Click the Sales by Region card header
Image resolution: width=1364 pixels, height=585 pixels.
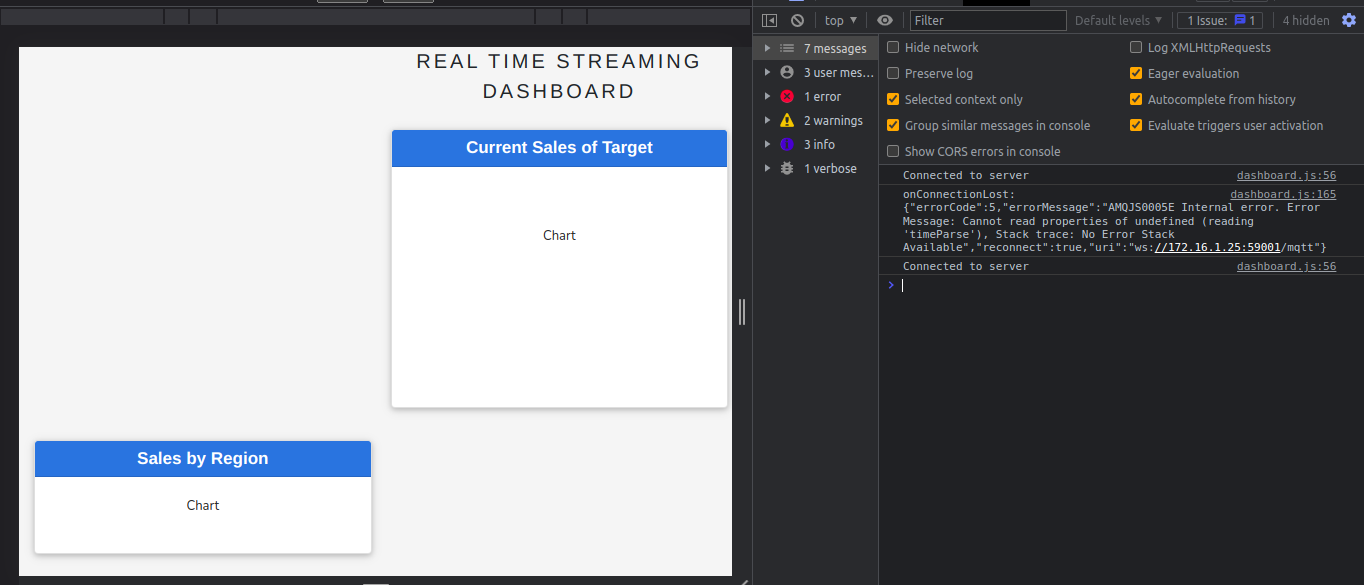pyautogui.click(x=203, y=459)
